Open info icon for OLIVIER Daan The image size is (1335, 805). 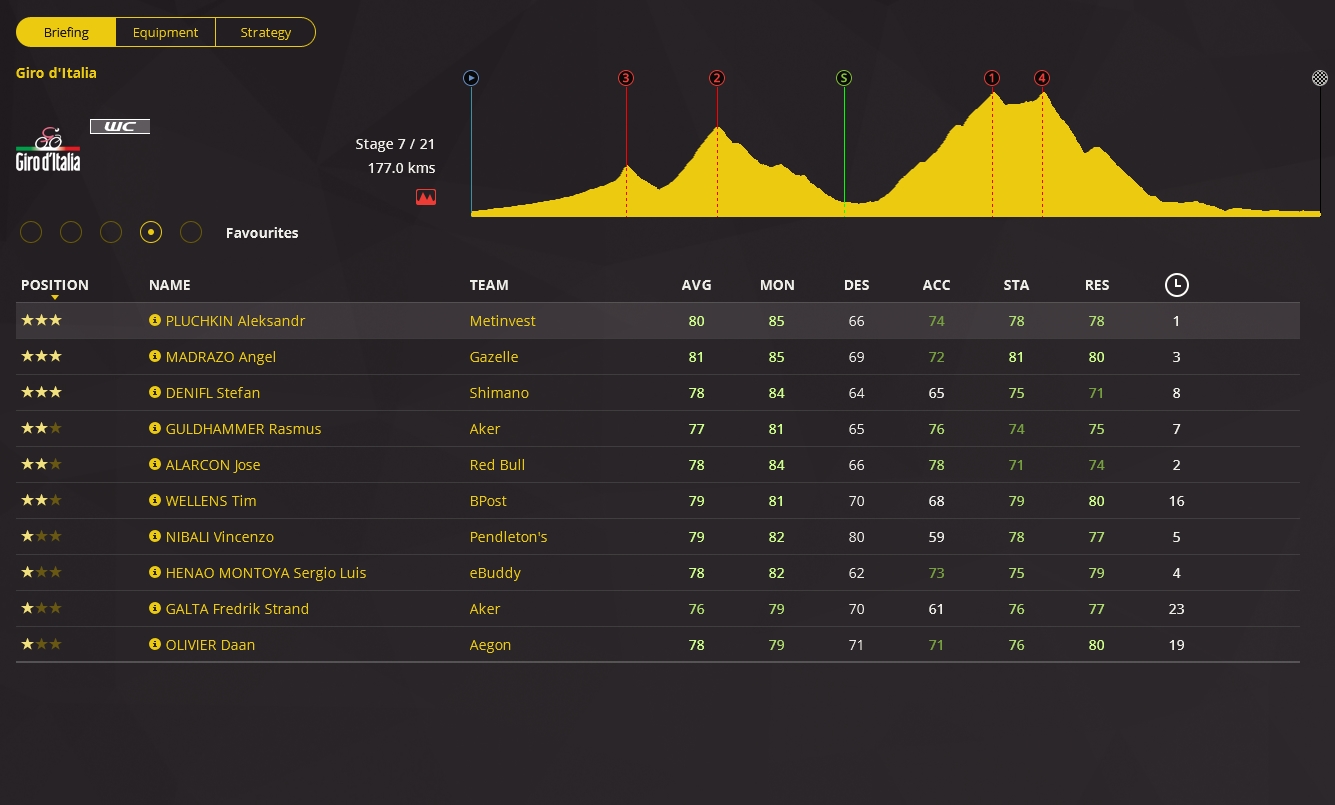[155, 645]
